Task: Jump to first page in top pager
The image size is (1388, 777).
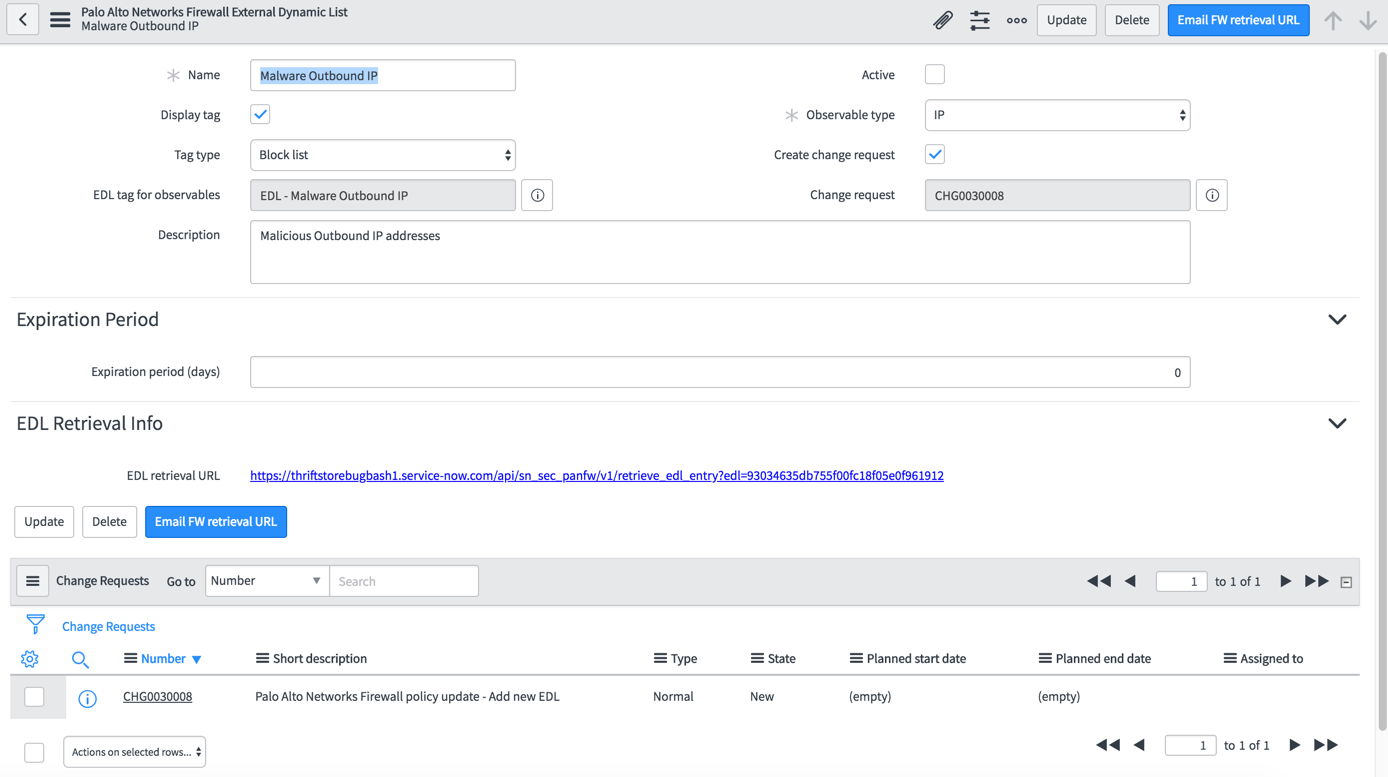Action: [1099, 581]
